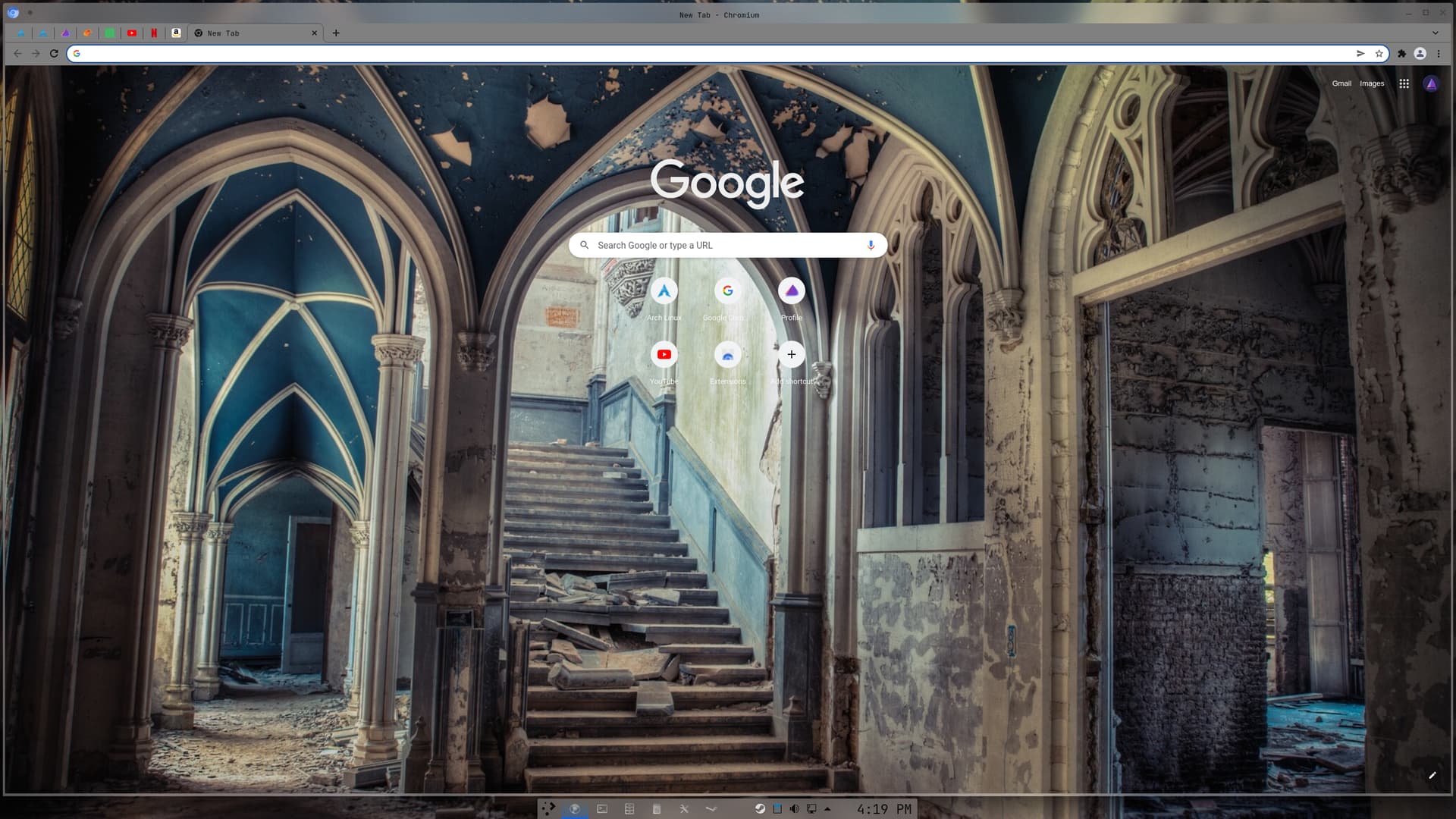Open the Customize Chrome pencil button
Image resolution: width=1456 pixels, height=819 pixels.
tap(1432, 776)
